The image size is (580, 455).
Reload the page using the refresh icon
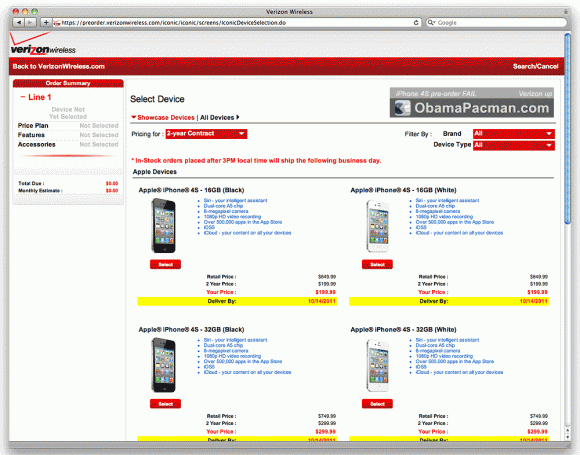(x=416, y=23)
